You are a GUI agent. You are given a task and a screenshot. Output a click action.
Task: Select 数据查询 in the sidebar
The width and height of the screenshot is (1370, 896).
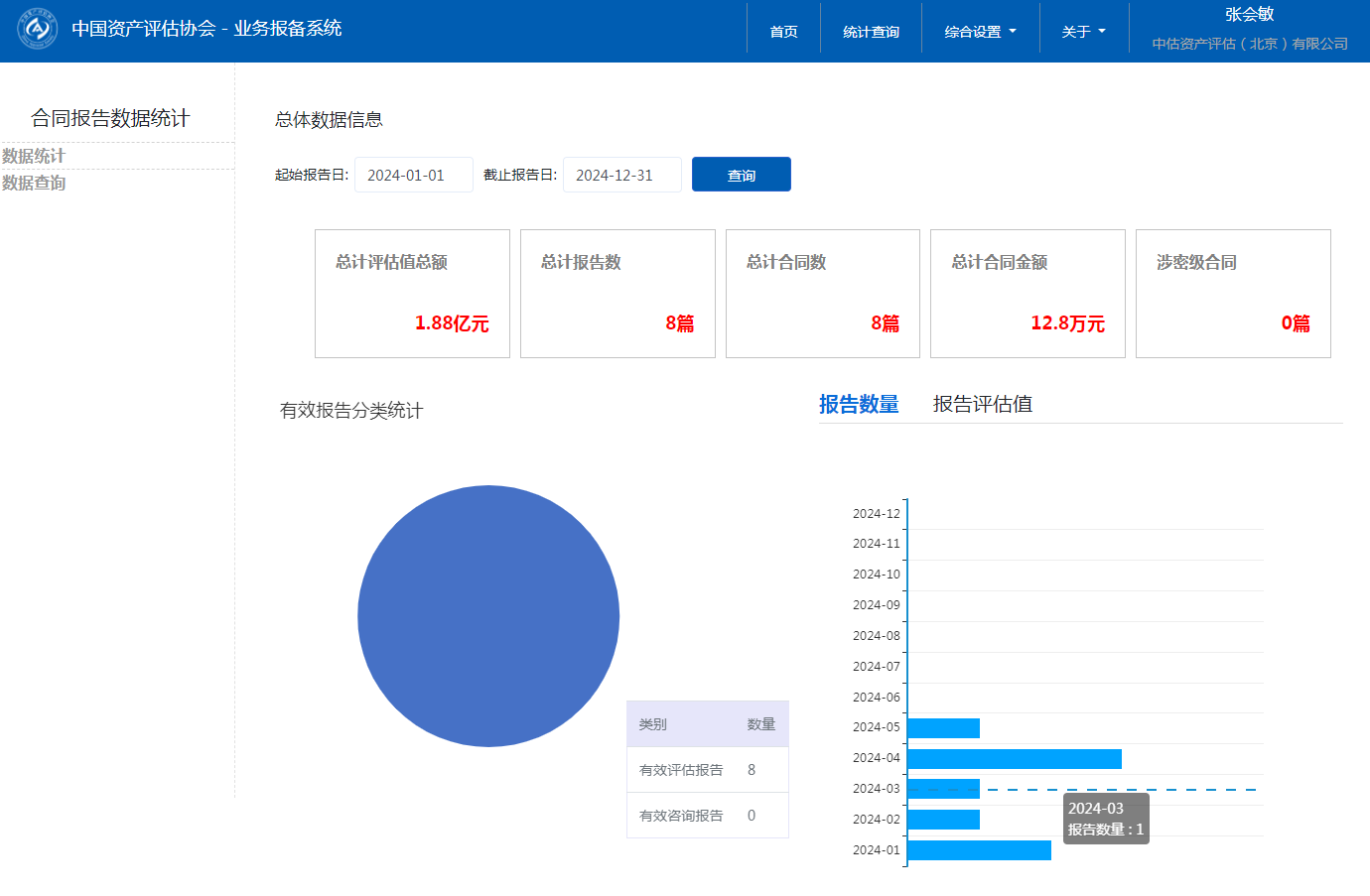tap(34, 183)
